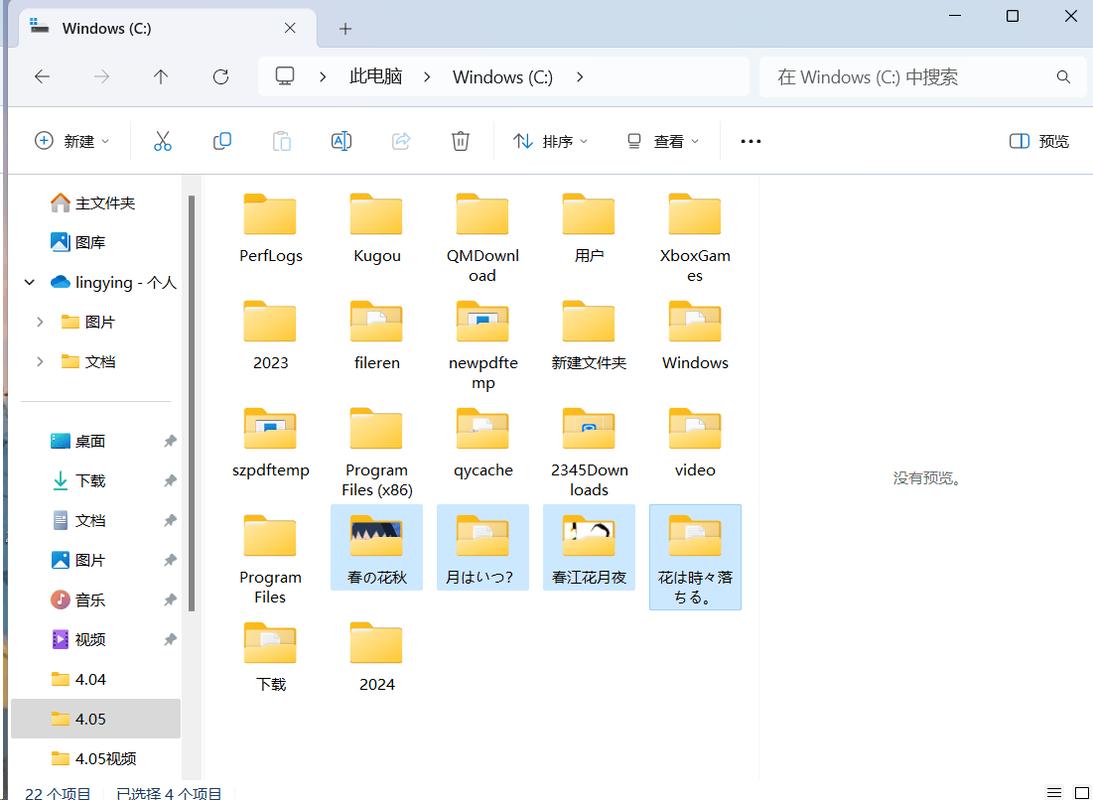Select the 春の花秋 folder thumbnail
Viewport: 1093px width, 800px height.
tap(376, 548)
